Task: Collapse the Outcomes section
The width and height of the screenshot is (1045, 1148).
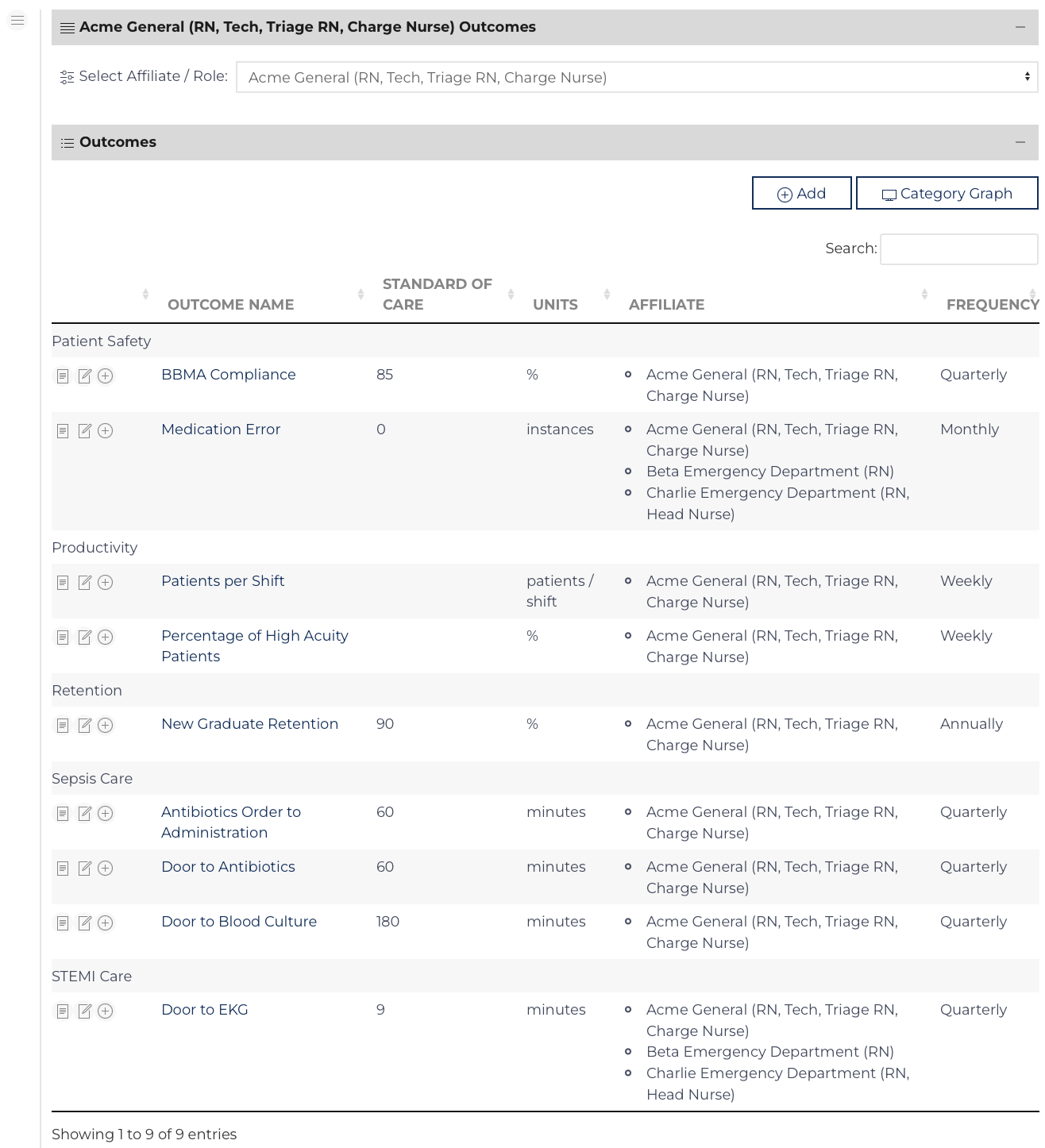Action: coord(1020,142)
